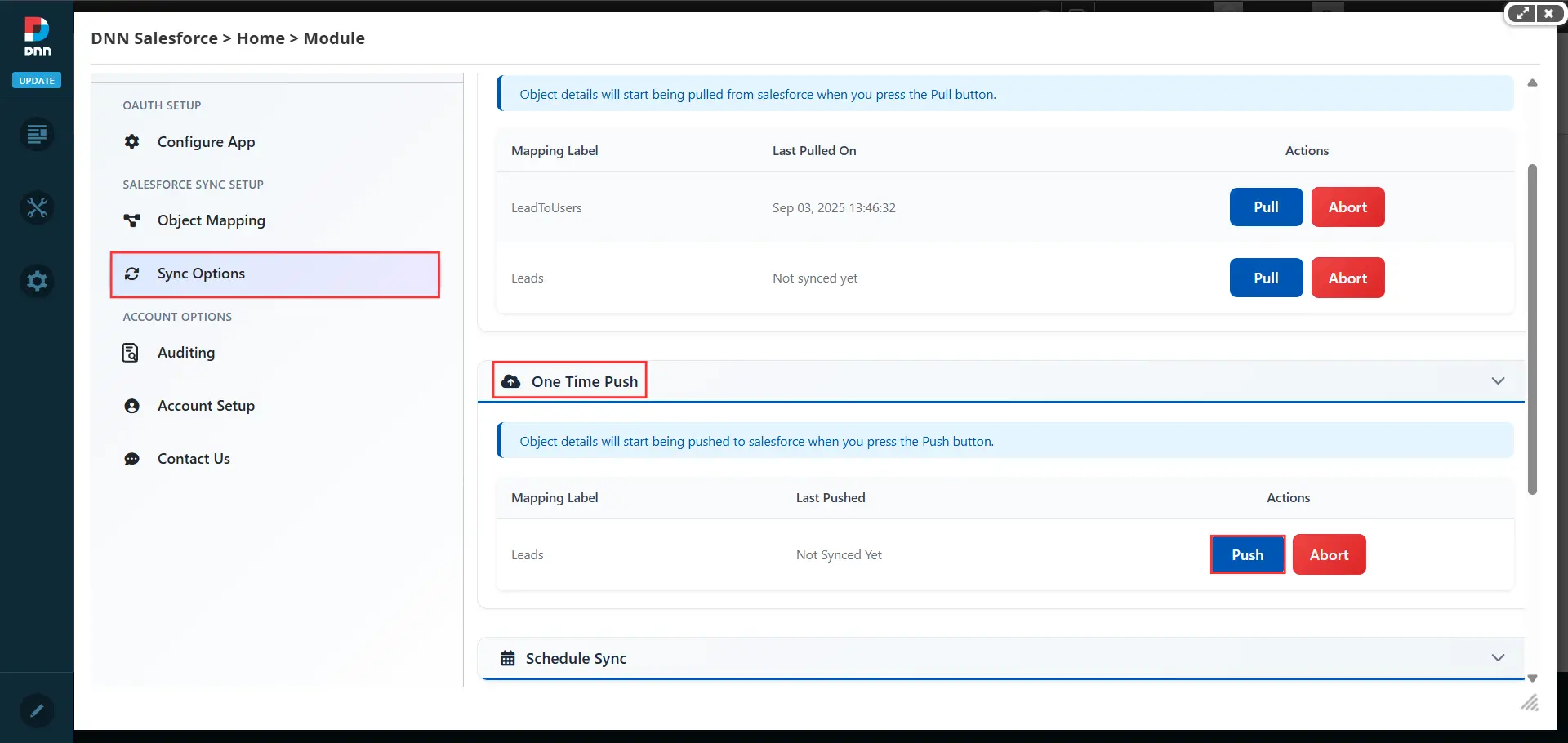Push the Leads mapping to Salesforce
1568x743 pixels.
1247,554
